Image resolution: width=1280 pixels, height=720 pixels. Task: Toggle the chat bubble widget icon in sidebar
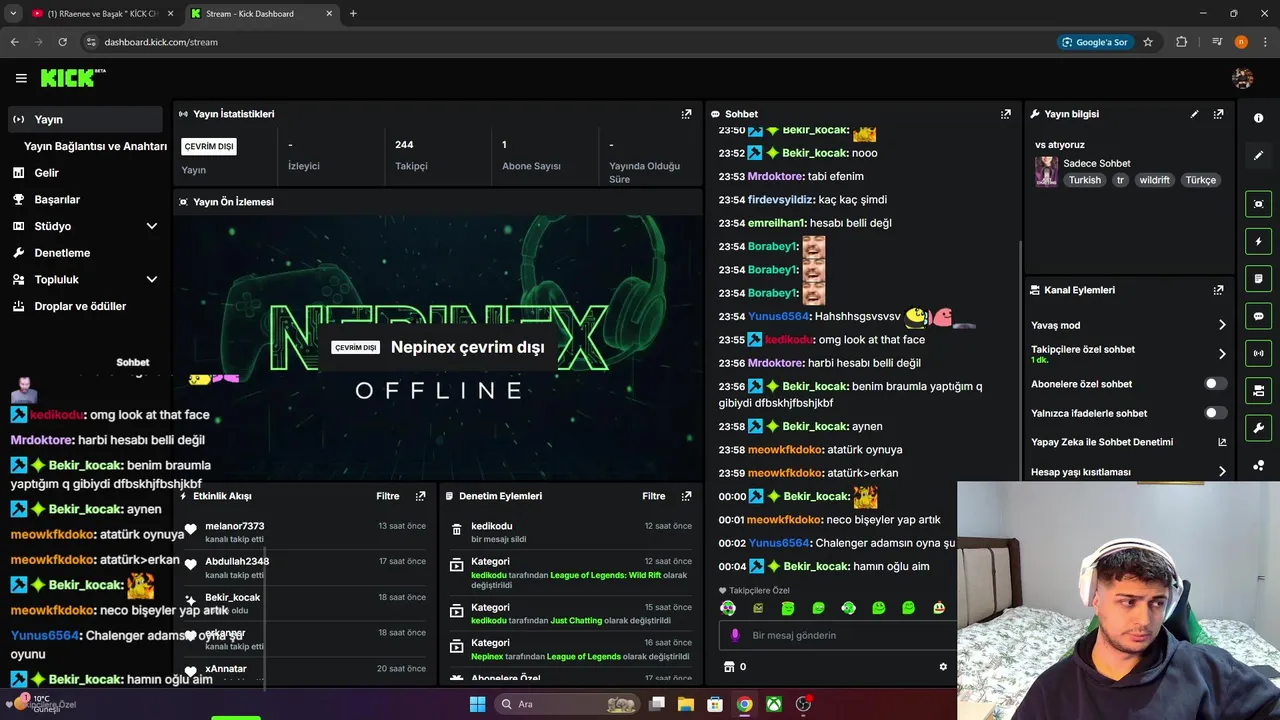coord(1258,316)
